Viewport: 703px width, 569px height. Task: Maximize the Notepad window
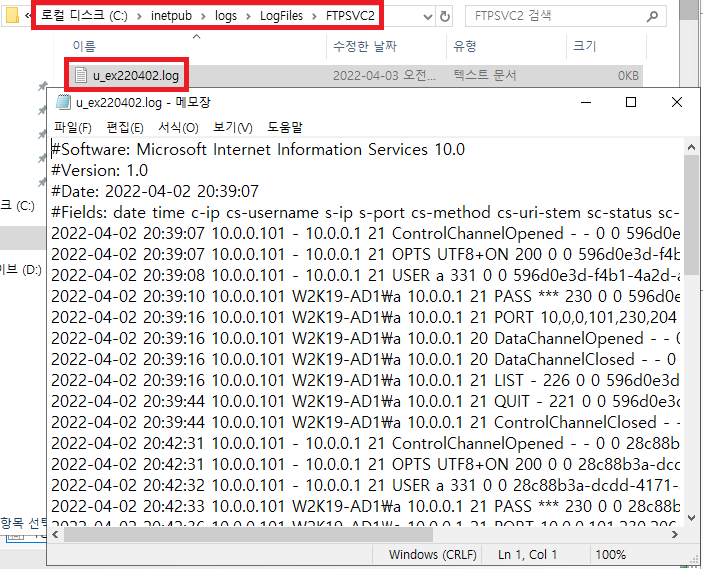tap(631, 102)
